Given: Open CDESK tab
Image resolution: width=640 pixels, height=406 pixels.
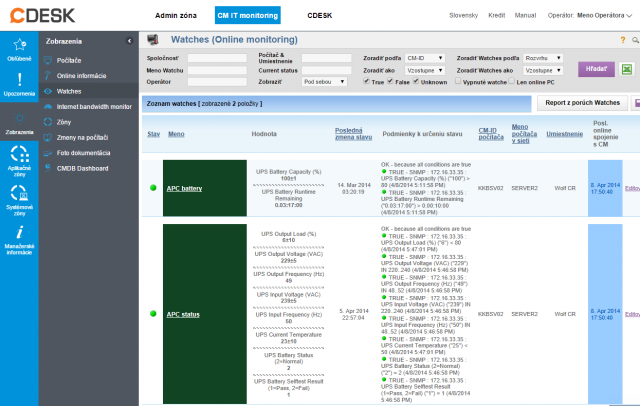Looking at the screenshot, I should [320, 16].
